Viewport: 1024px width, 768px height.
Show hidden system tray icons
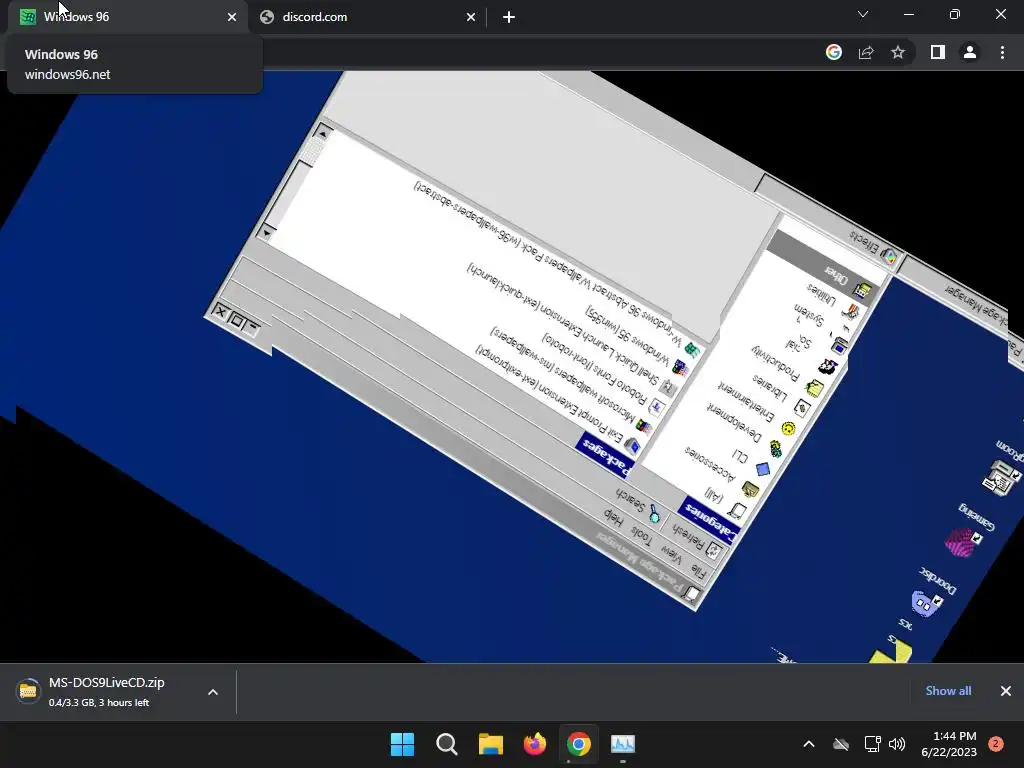[808, 744]
